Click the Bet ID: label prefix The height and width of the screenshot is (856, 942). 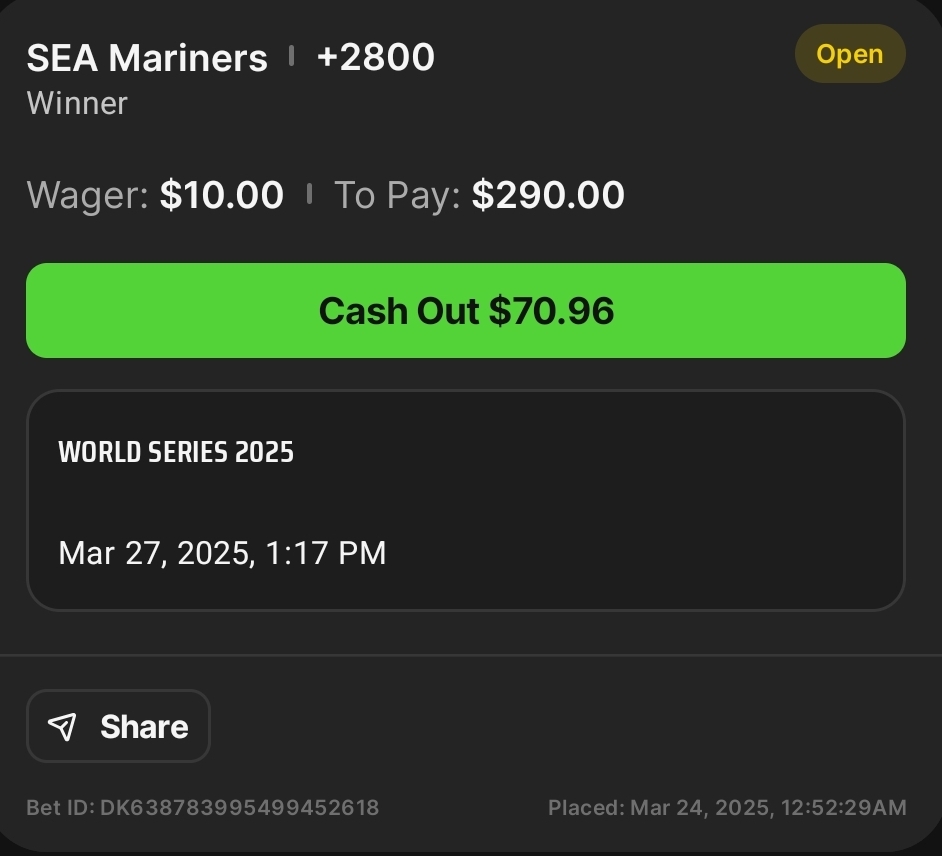[x=60, y=807]
